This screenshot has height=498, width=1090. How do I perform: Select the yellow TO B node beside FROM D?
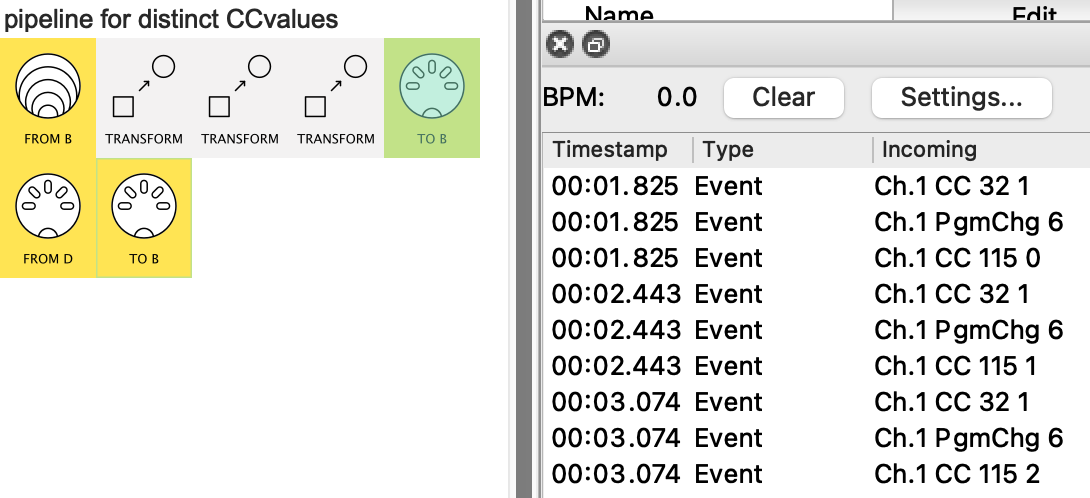coord(143,217)
